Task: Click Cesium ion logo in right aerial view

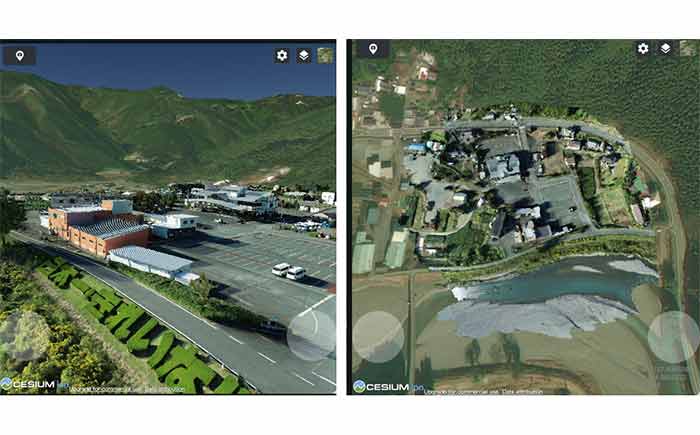Action: point(388,386)
